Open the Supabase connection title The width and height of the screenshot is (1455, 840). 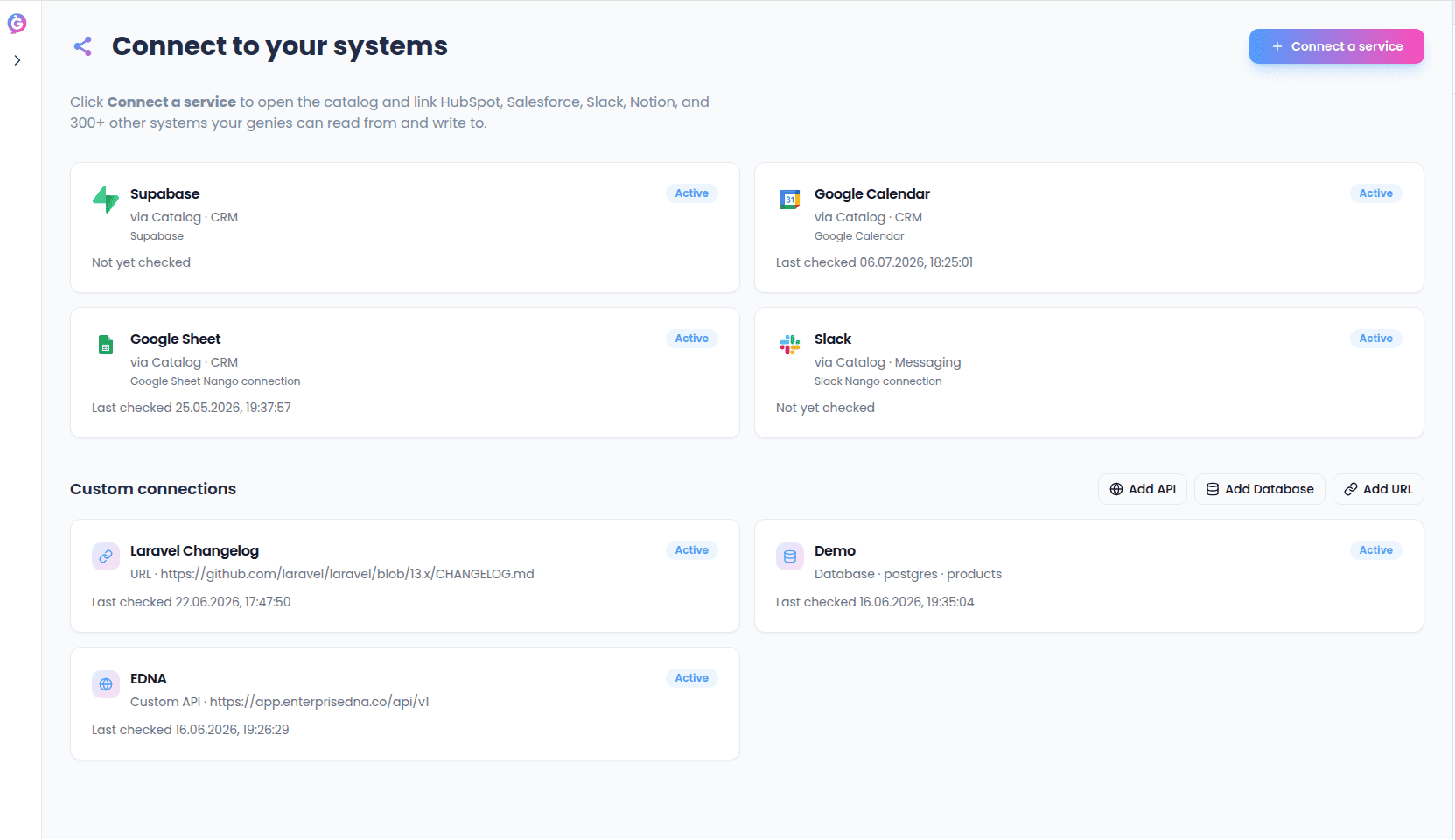coord(164,194)
